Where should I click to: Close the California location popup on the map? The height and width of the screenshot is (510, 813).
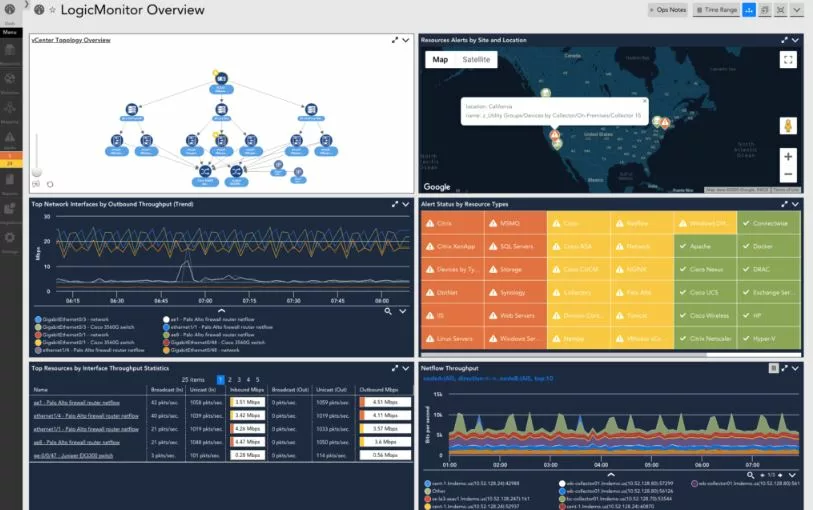click(x=644, y=101)
